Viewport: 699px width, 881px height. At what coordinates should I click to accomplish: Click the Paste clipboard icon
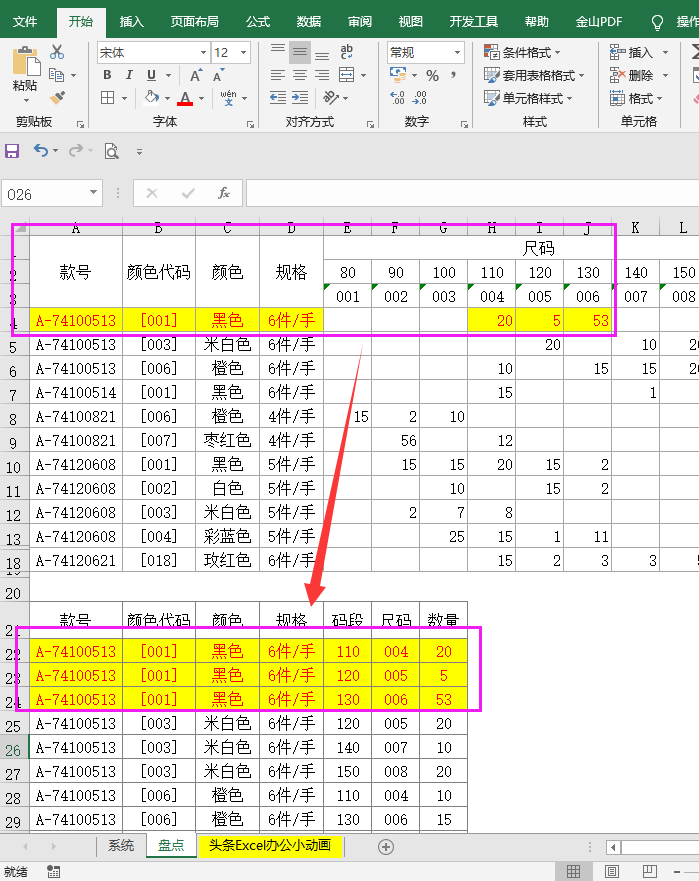coord(25,62)
